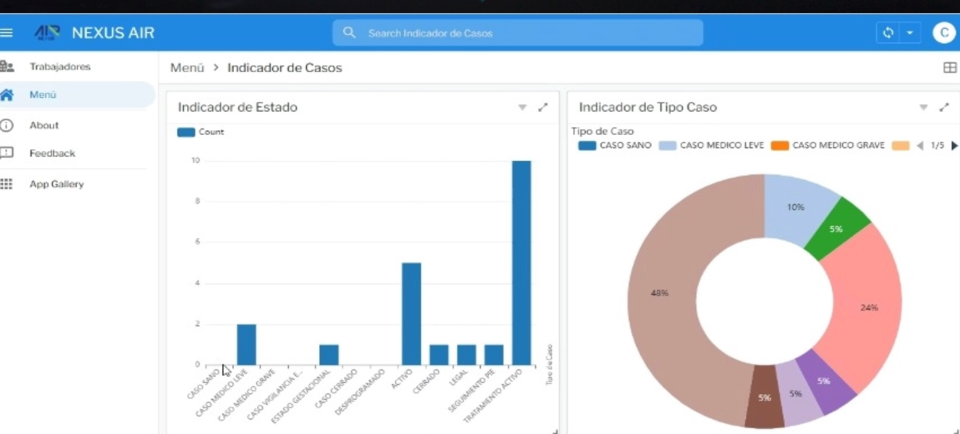Open App Gallery from the sidebar
This screenshot has width=960, height=434.
(56, 184)
